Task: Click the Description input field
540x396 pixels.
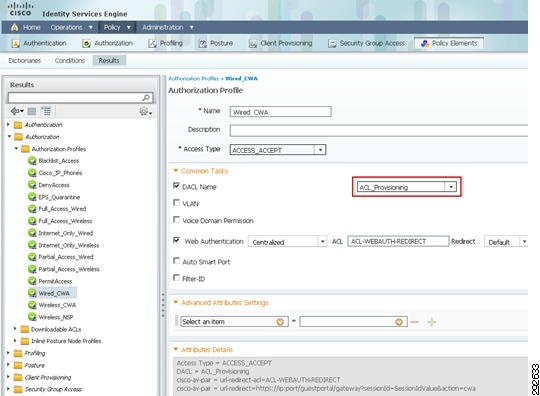Action: [379, 131]
